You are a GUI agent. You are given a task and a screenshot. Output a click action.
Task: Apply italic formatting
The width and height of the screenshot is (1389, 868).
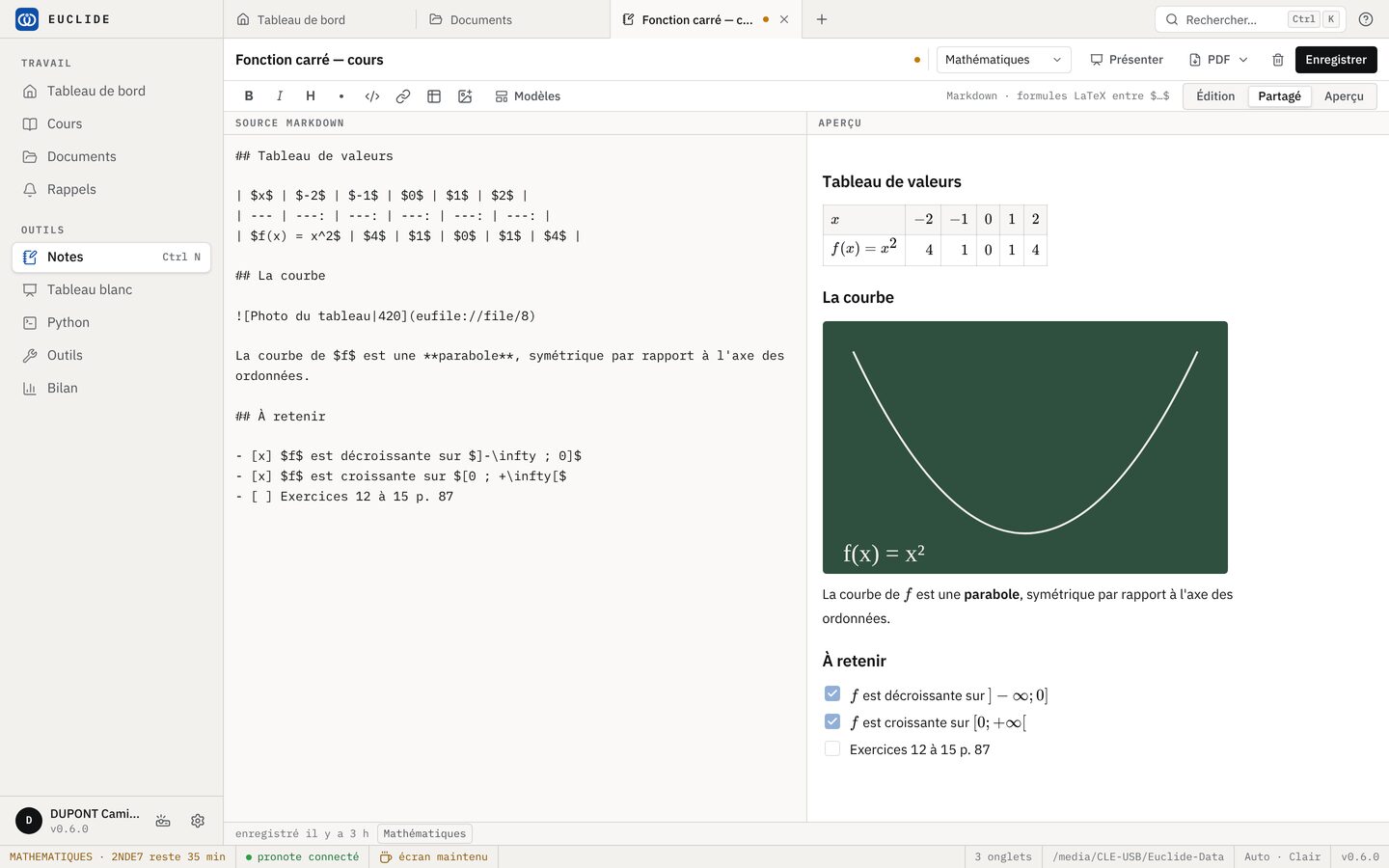(x=280, y=96)
